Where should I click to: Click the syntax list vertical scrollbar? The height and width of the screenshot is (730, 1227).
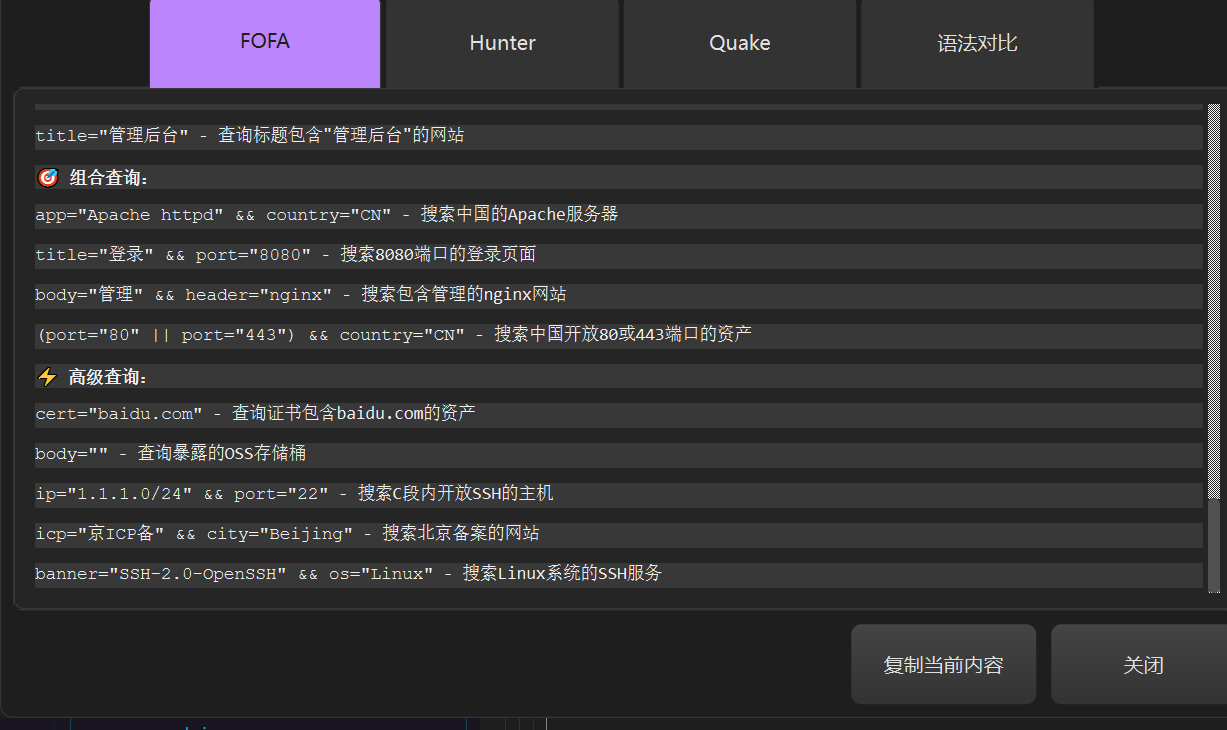1214,300
